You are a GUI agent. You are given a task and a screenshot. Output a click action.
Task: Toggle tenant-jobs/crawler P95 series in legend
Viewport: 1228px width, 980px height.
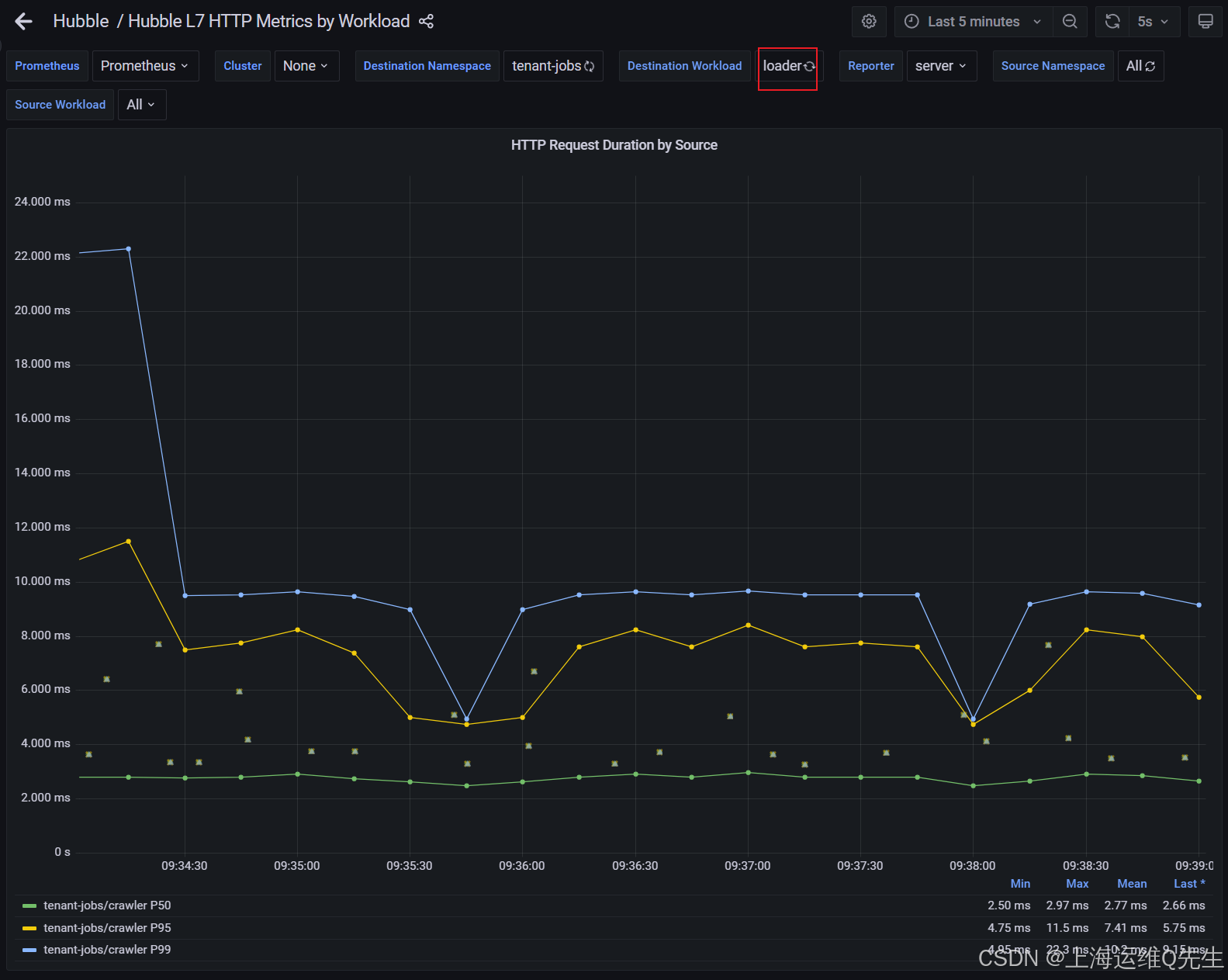coord(107,928)
